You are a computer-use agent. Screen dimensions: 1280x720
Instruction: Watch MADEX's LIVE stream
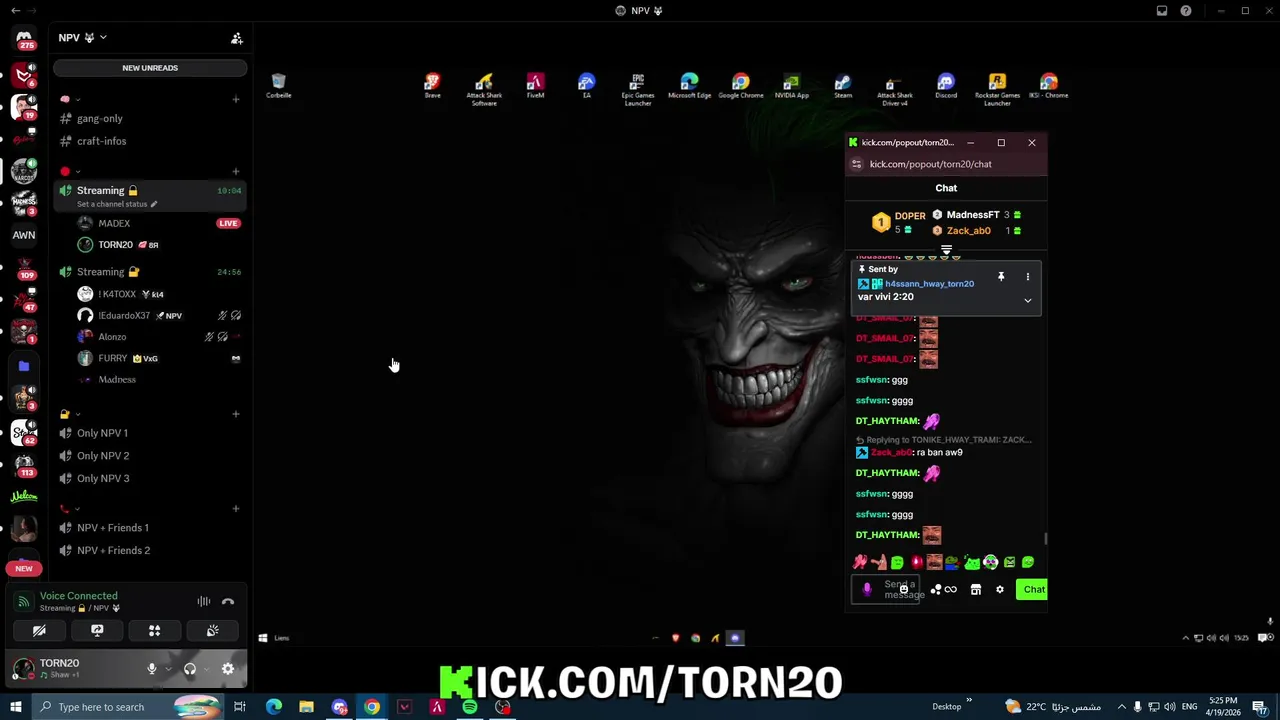[228, 223]
